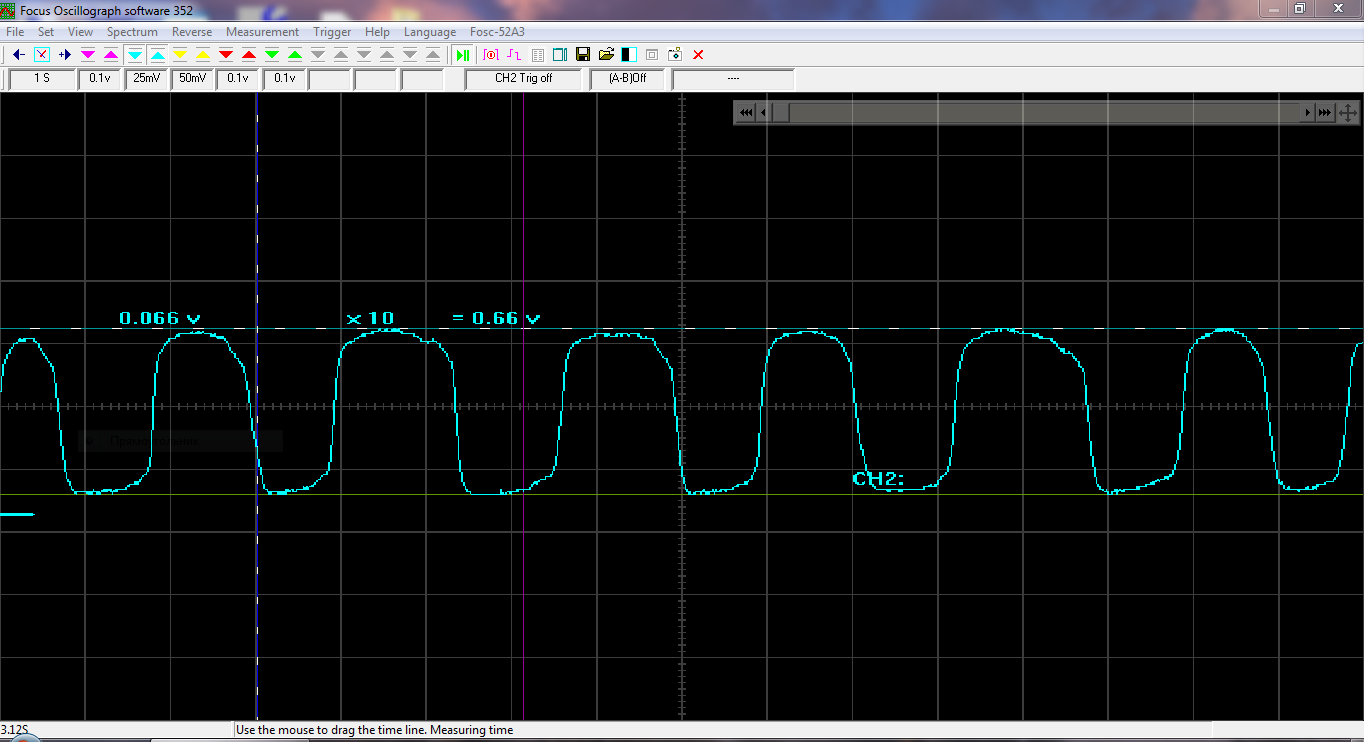Open the Language menu

point(430,32)
